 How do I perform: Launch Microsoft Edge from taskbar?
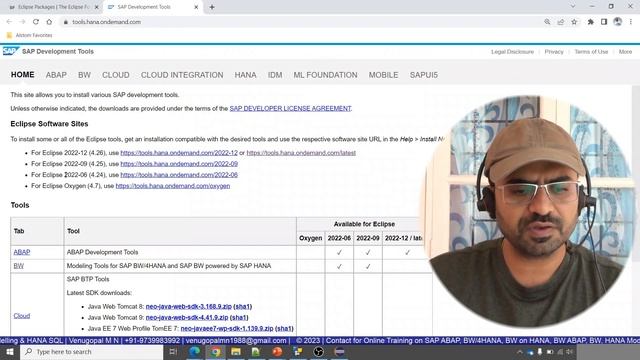[195, 351]
